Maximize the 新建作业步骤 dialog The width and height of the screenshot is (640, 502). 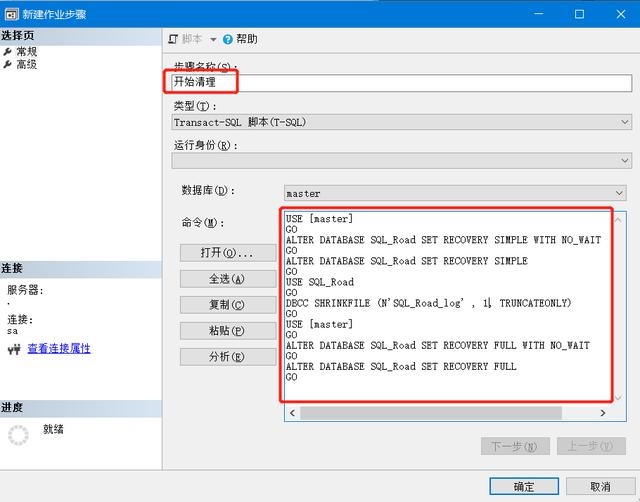[x=579, y=14]
